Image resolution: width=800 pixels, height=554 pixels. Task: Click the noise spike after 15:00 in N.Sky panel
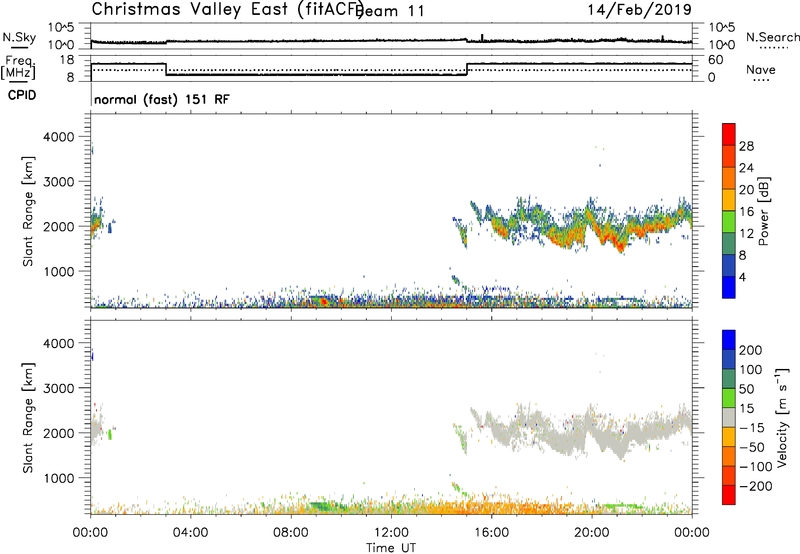[482, 37]
